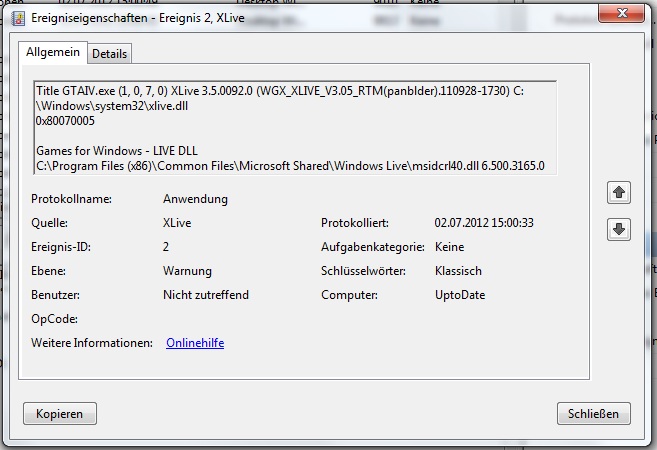Click the Schließen button
The image size is (657, 450).
click(593, 414)
